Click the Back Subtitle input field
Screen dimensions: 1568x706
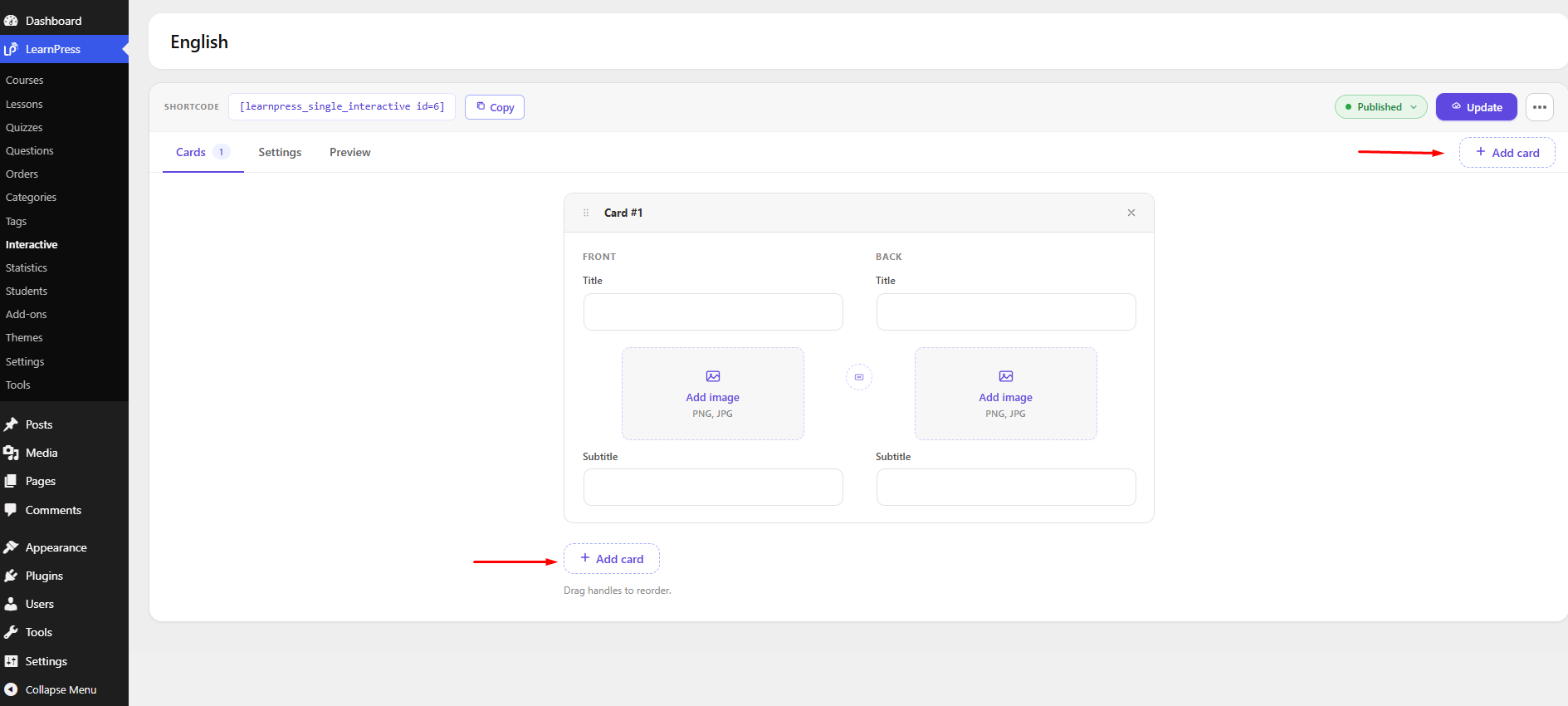[1006, 487]
